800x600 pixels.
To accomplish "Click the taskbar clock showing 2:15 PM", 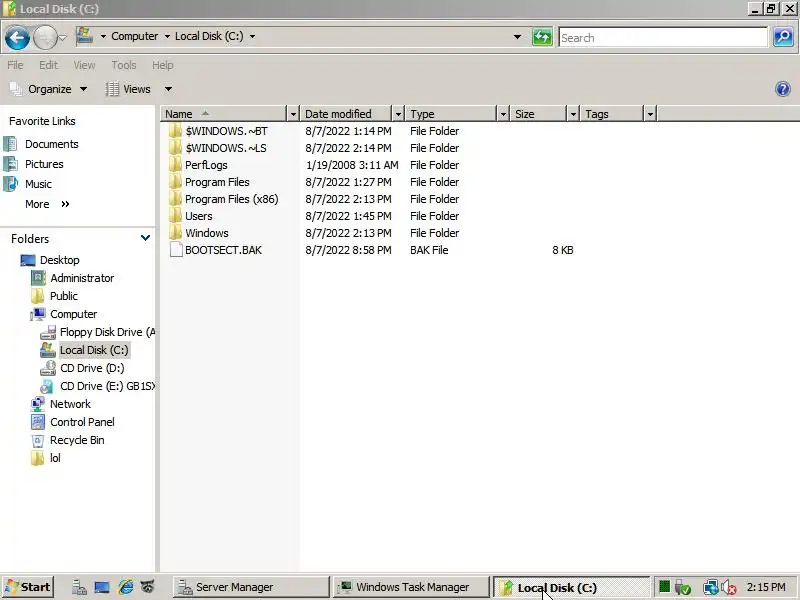I will 766,587.
